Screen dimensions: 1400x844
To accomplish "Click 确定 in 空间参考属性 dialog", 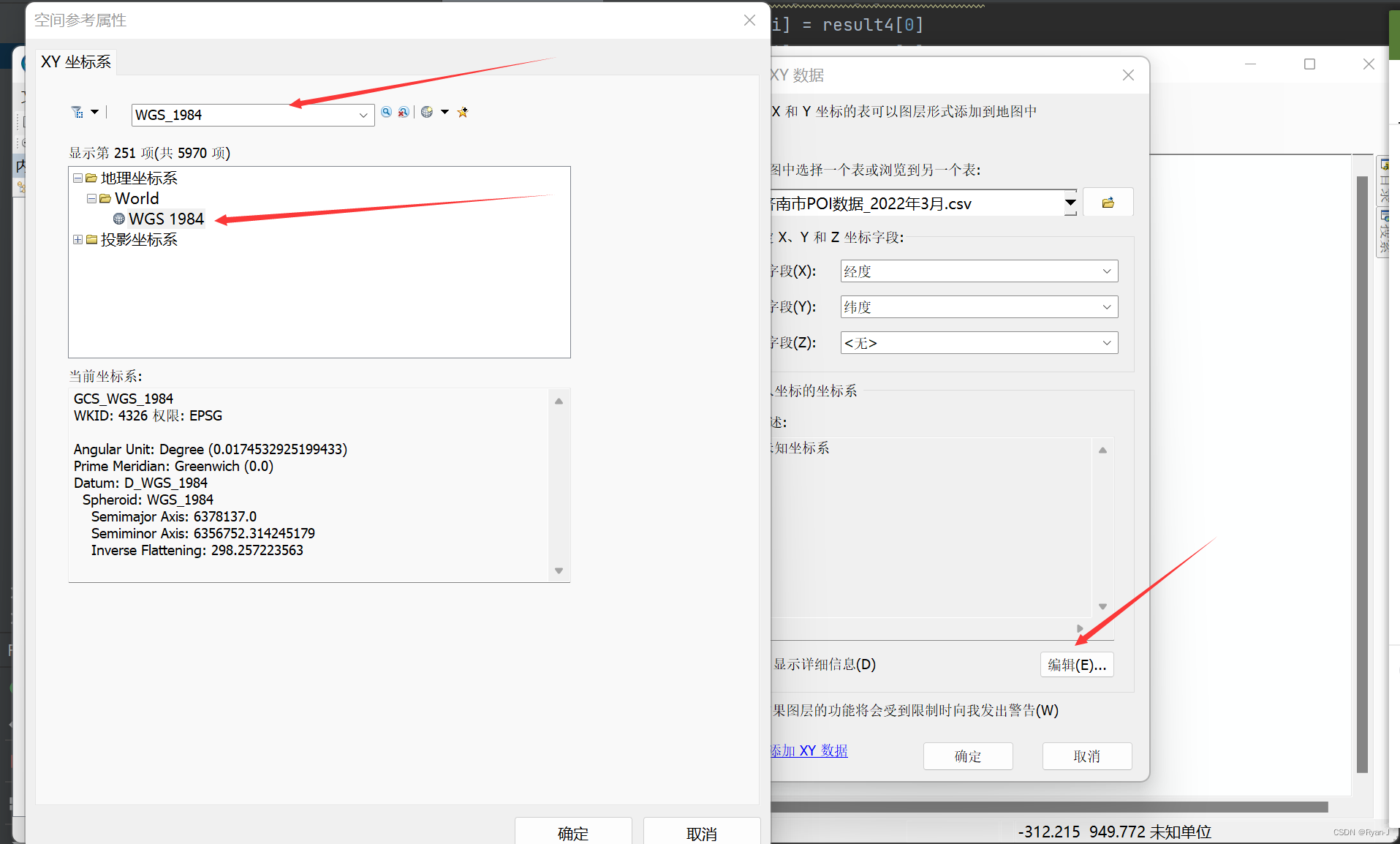I will 573,832.
